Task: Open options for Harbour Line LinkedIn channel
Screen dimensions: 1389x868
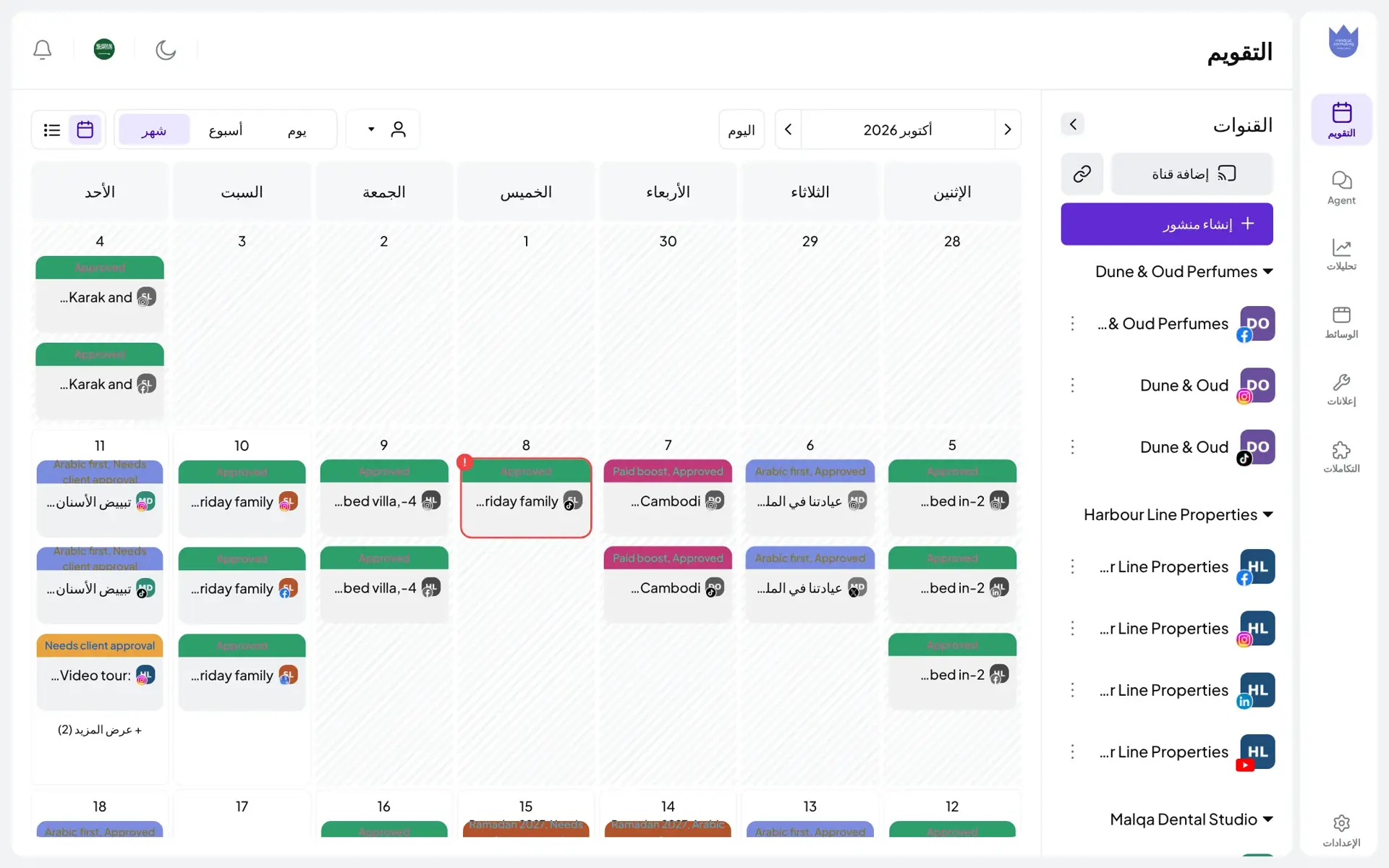Action: pos(1073,690)
